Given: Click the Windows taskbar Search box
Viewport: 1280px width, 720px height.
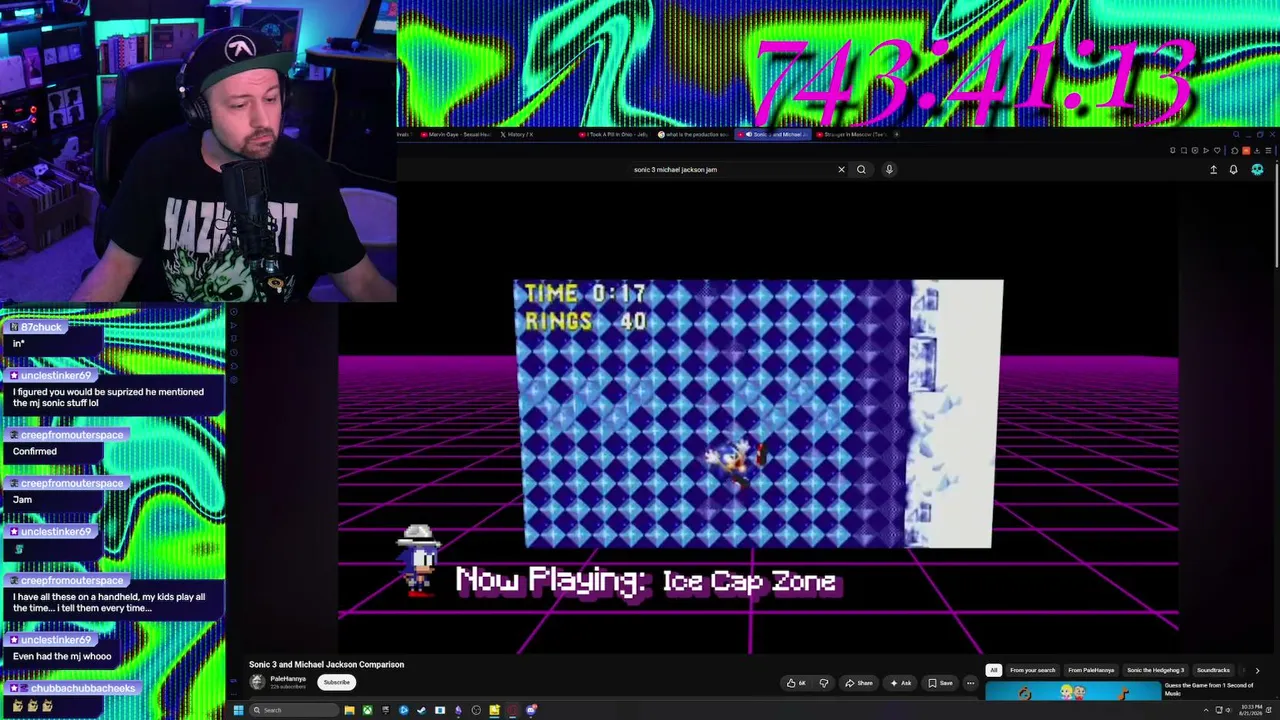Looking at the screenshot, I should coord(295,710).
